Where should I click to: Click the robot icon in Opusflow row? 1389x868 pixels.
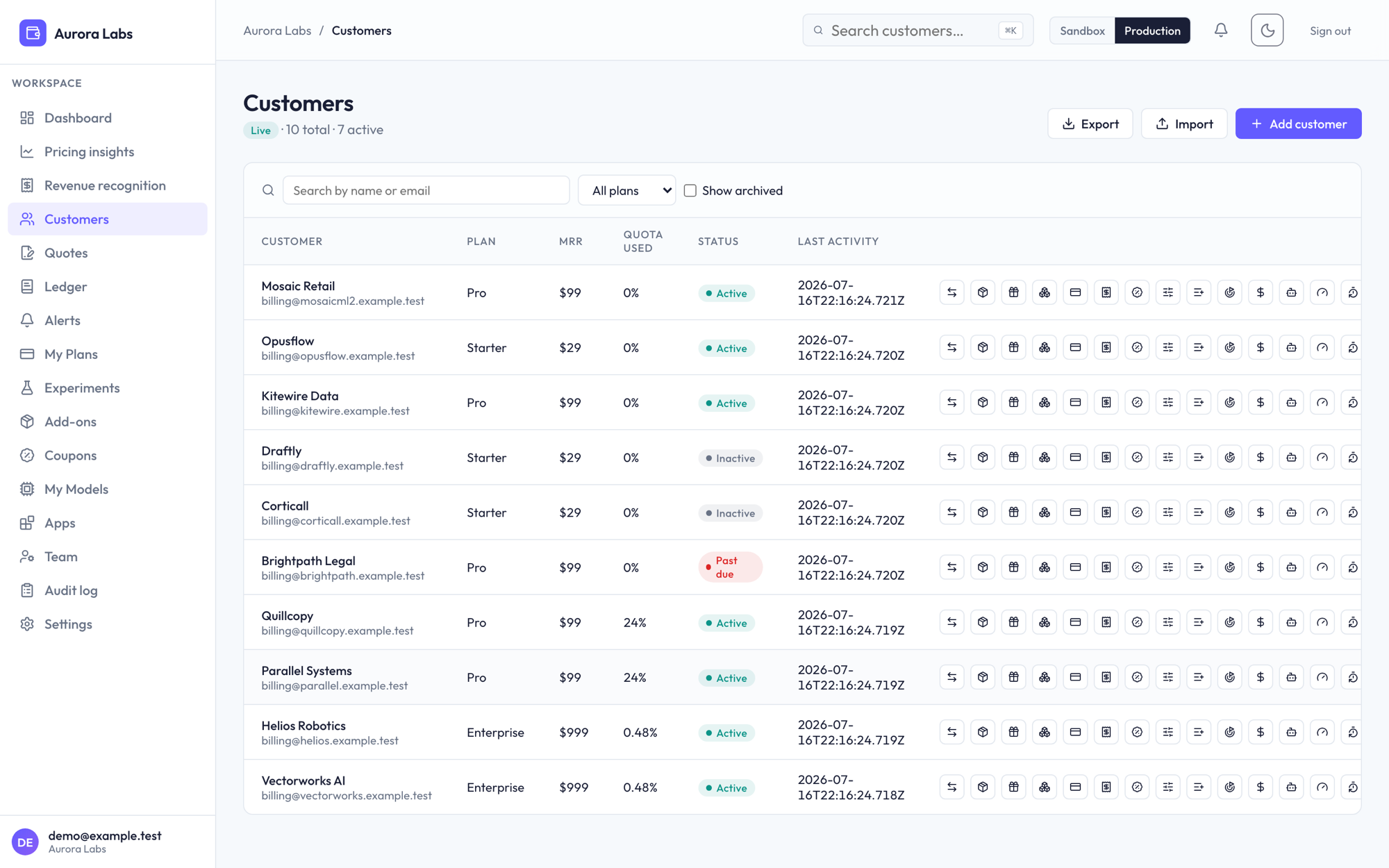pyautogui.click(x=1292, y=347)
